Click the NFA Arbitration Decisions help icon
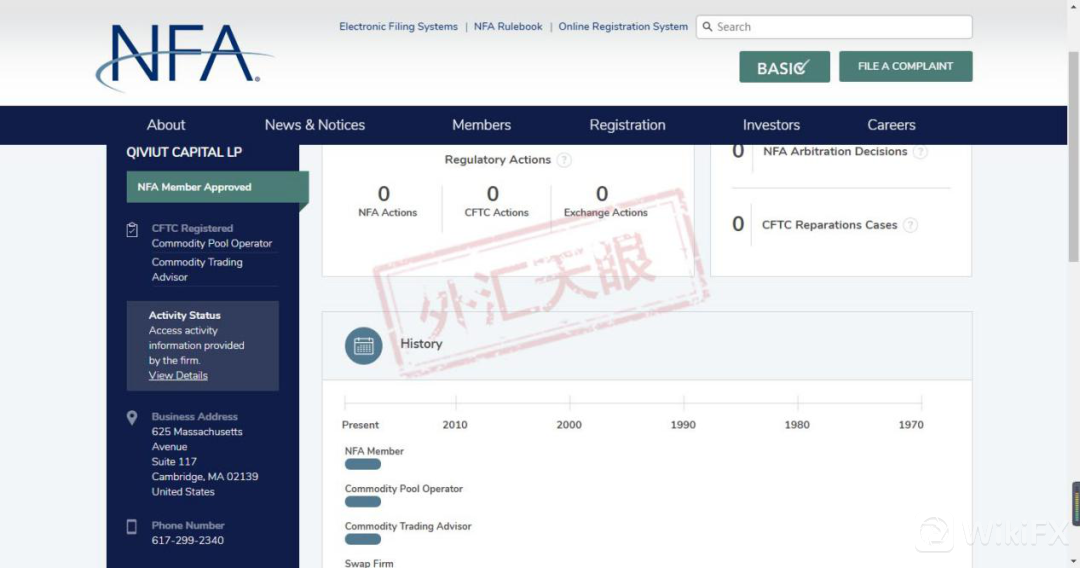Viewport: 1080px width, 568px height. 920,151
